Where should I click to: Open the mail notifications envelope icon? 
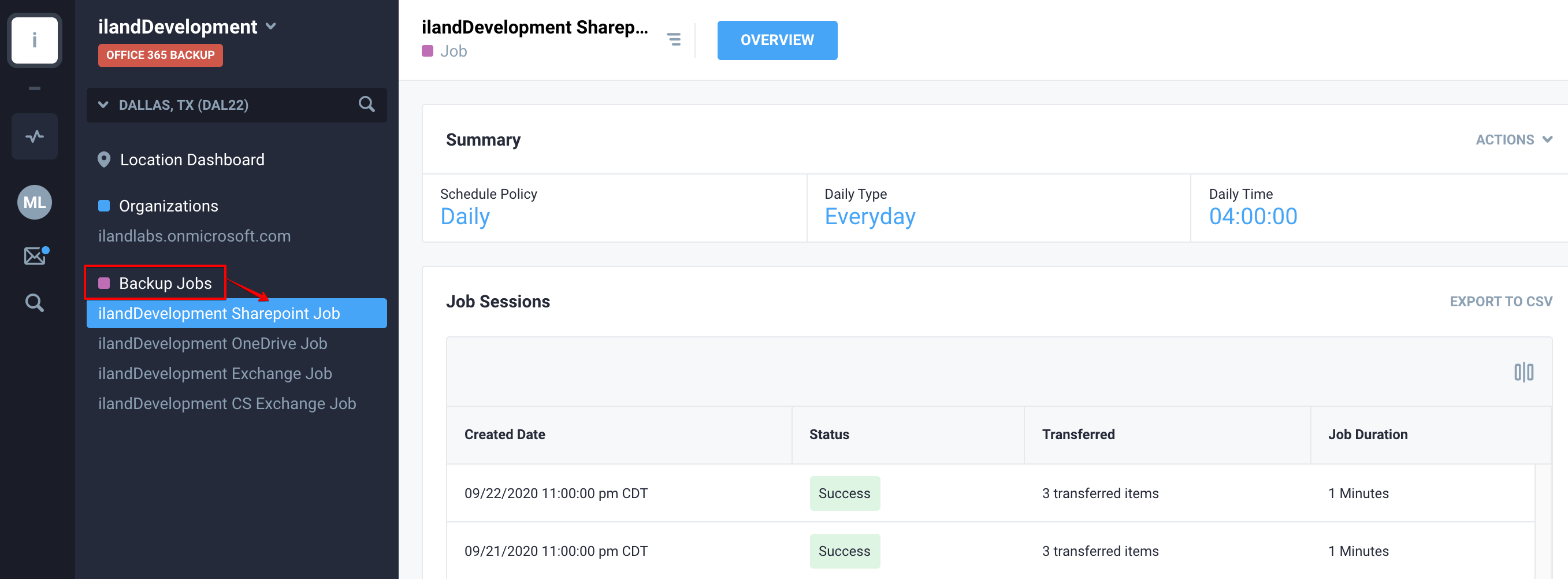(x=35, y=257)
